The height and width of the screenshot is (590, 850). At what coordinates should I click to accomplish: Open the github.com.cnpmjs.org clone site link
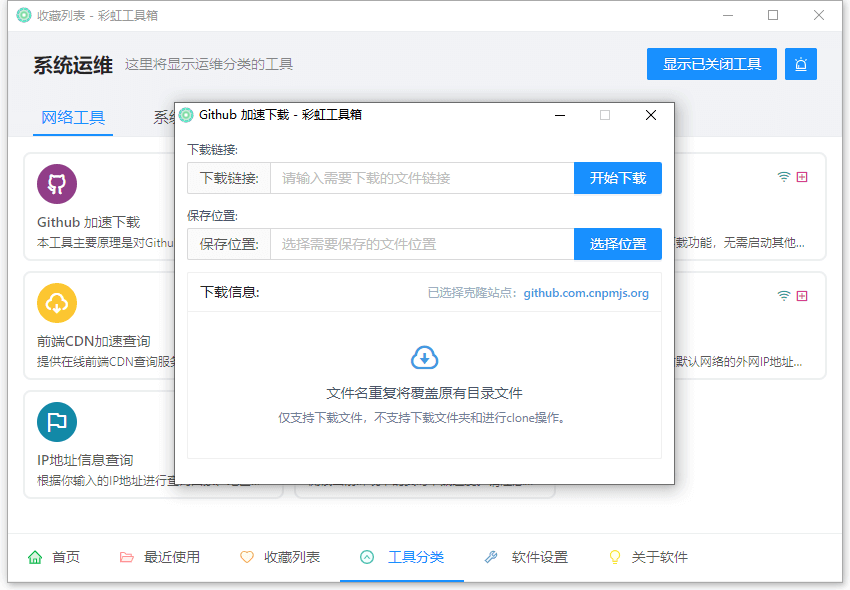point(586,293)
